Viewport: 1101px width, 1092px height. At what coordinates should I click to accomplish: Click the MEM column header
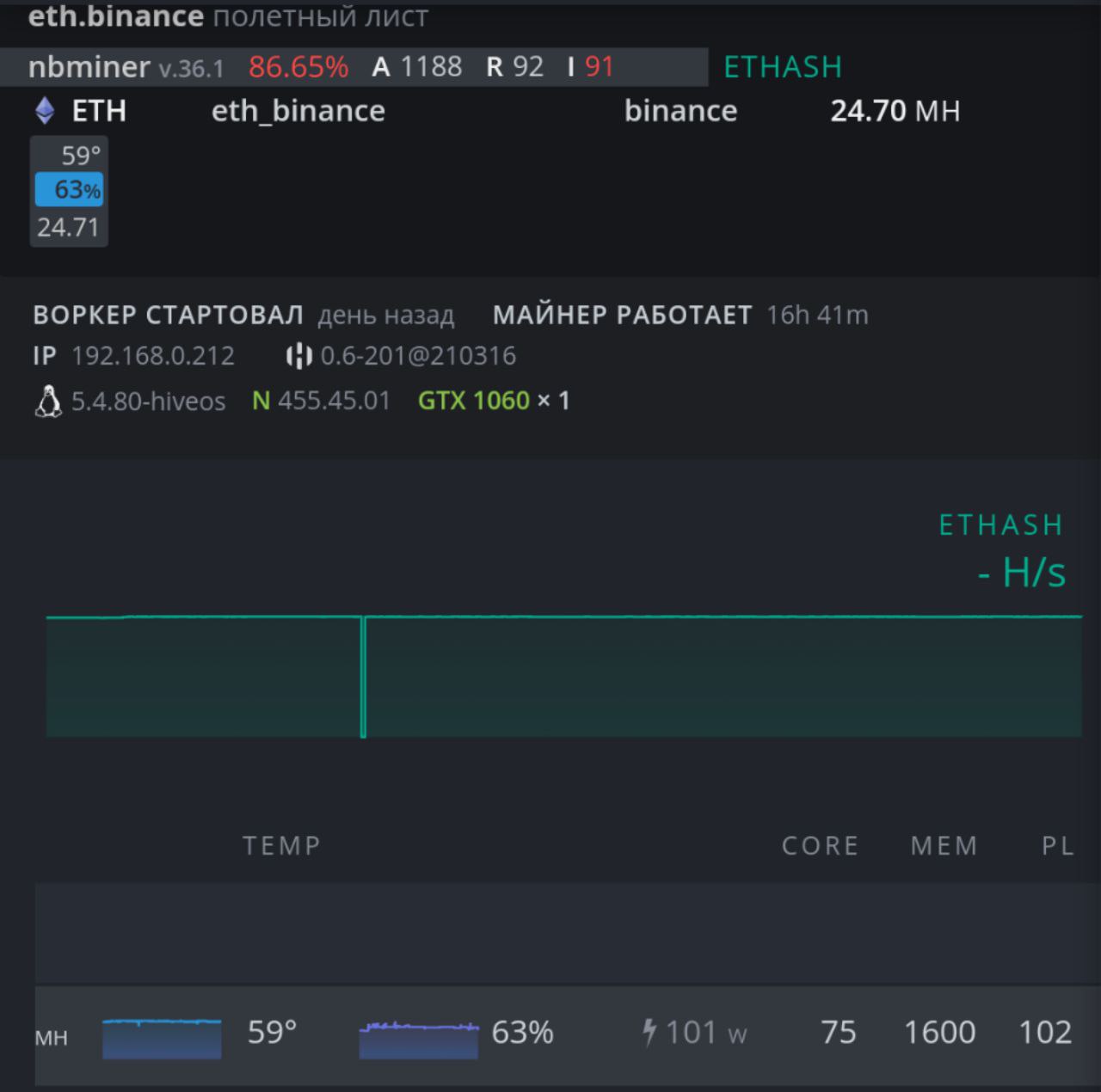click(x=944, y=846)
